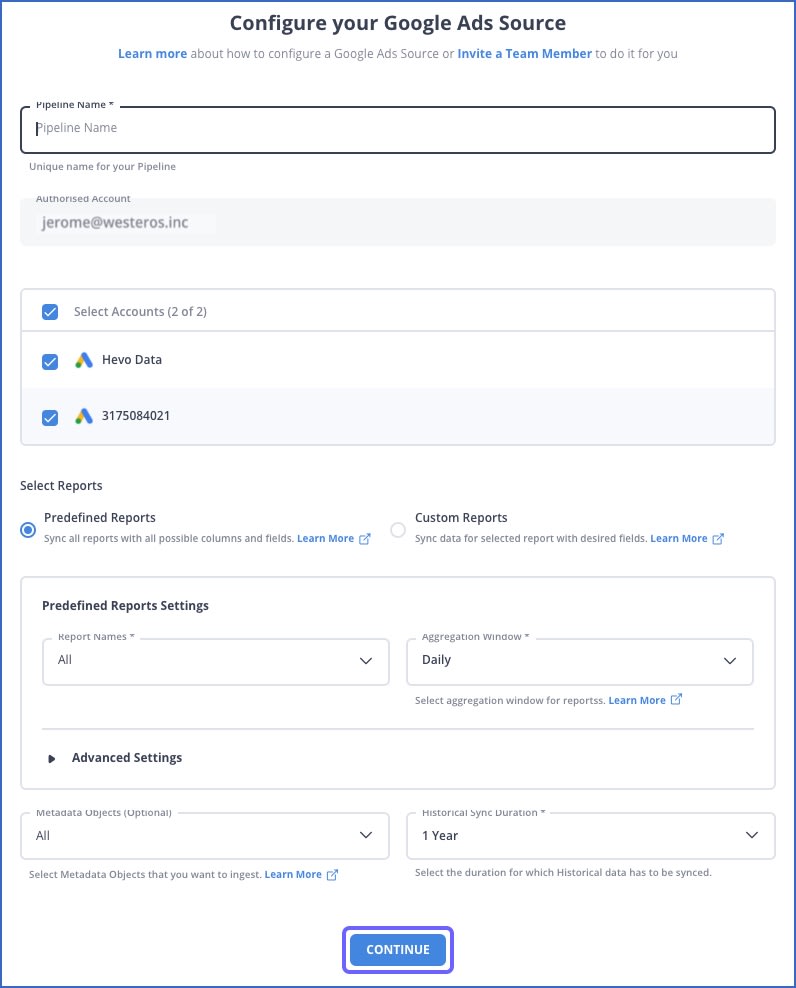Click the Authorised Account field jerome@westeros.inc

click(398, 222)
